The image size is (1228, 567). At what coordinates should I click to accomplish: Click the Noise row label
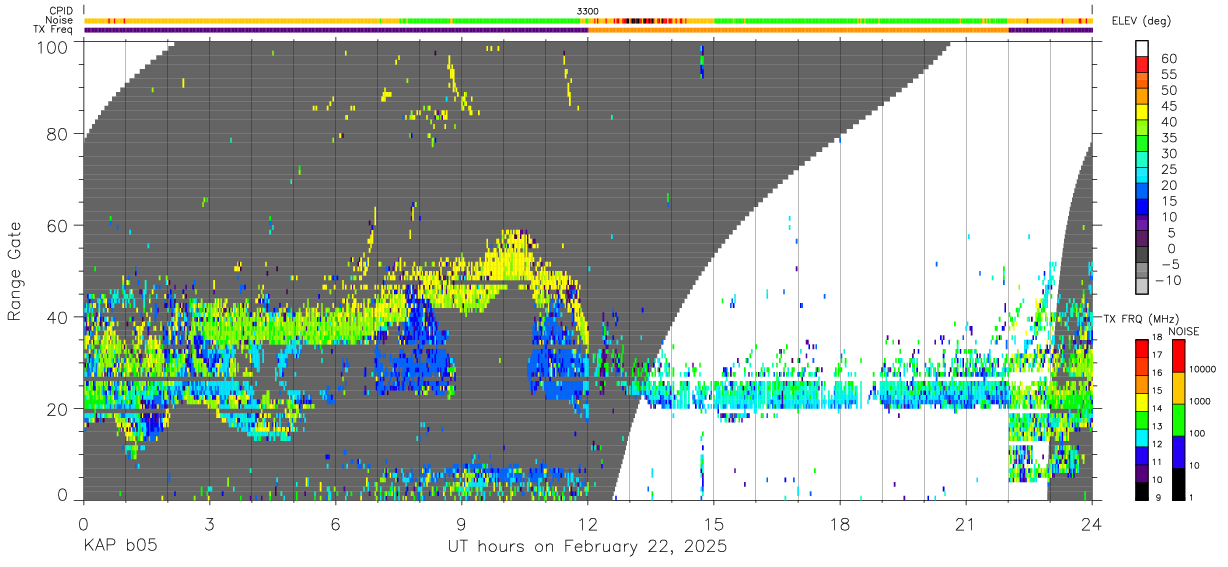(x=60, y=20)
